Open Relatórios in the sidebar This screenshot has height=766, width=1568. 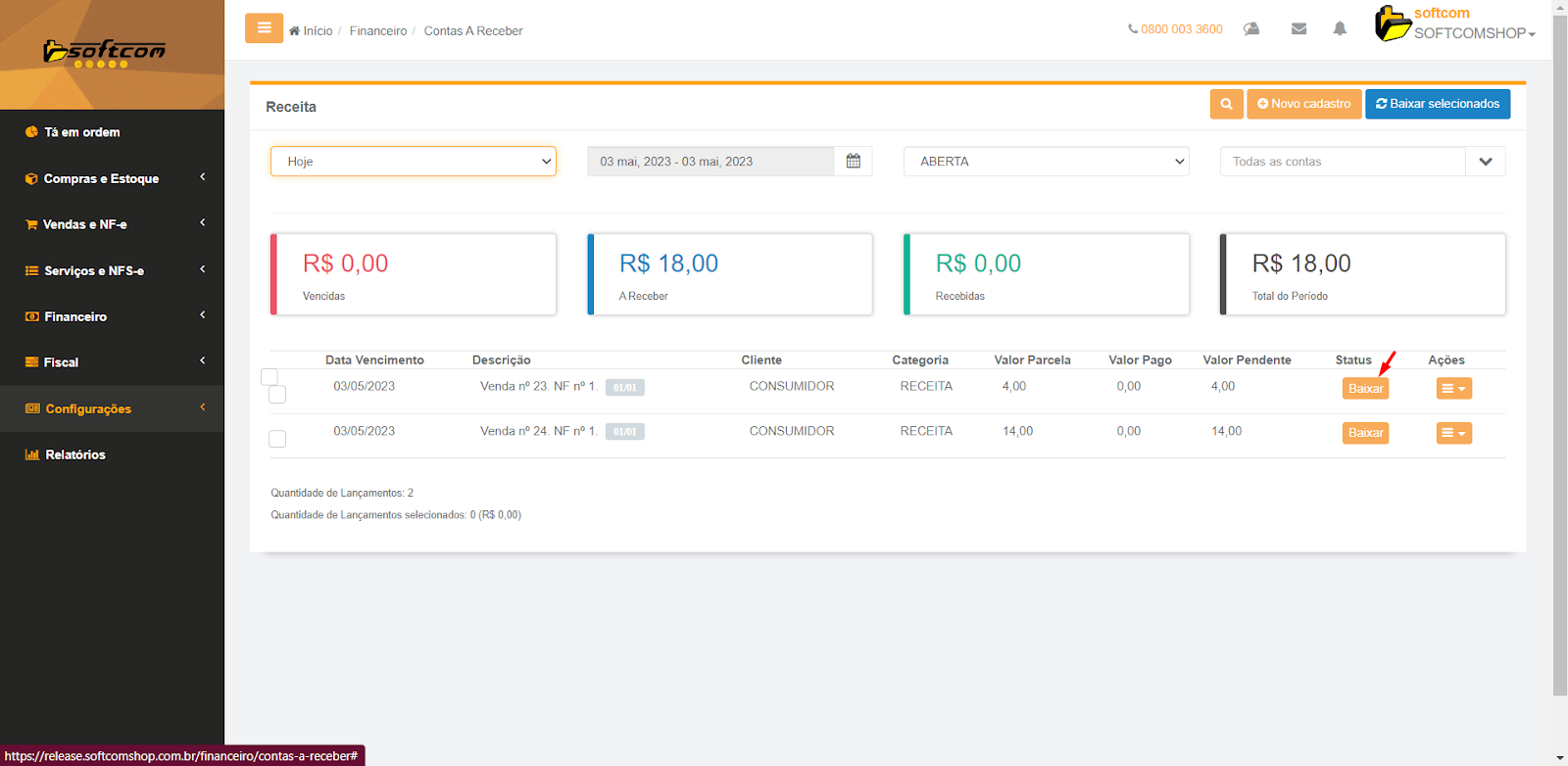(x=74, y=455)
